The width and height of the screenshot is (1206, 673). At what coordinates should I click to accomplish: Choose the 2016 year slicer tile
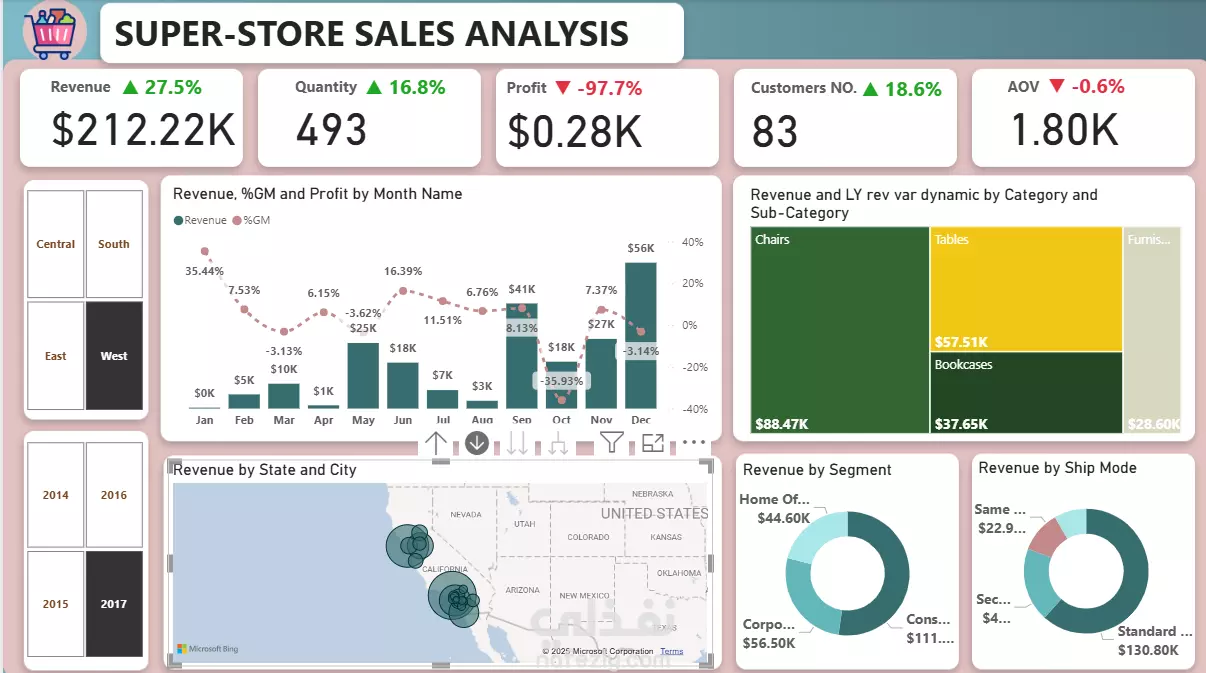point(114,495)
